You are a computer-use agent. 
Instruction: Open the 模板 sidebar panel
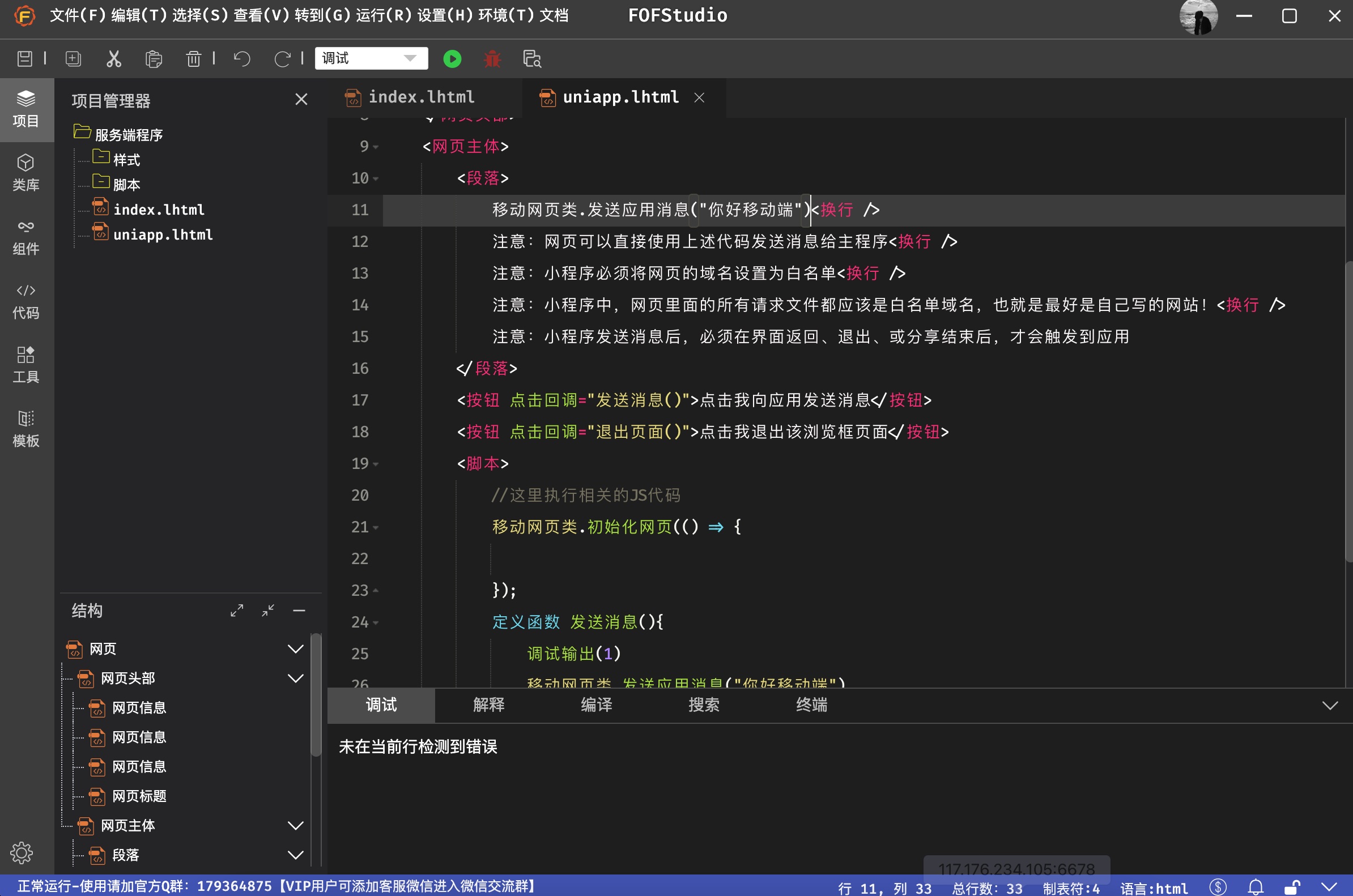pyautogui.click(x=26, y=429)
